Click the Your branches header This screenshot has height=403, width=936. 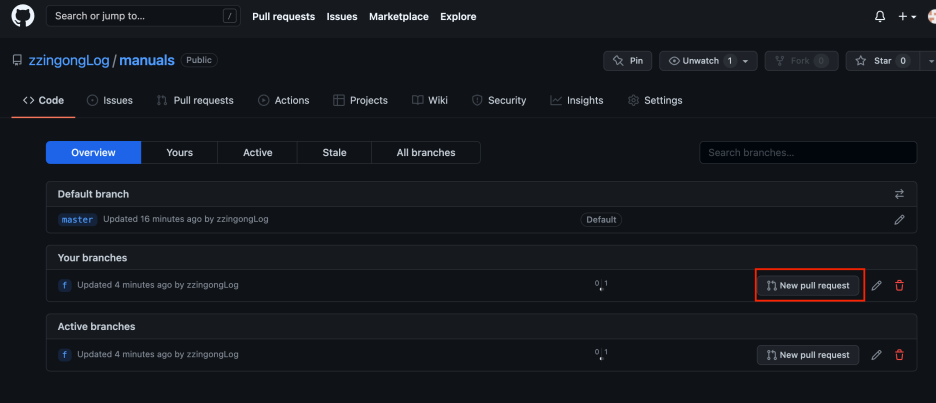click(x=93, y=258)
